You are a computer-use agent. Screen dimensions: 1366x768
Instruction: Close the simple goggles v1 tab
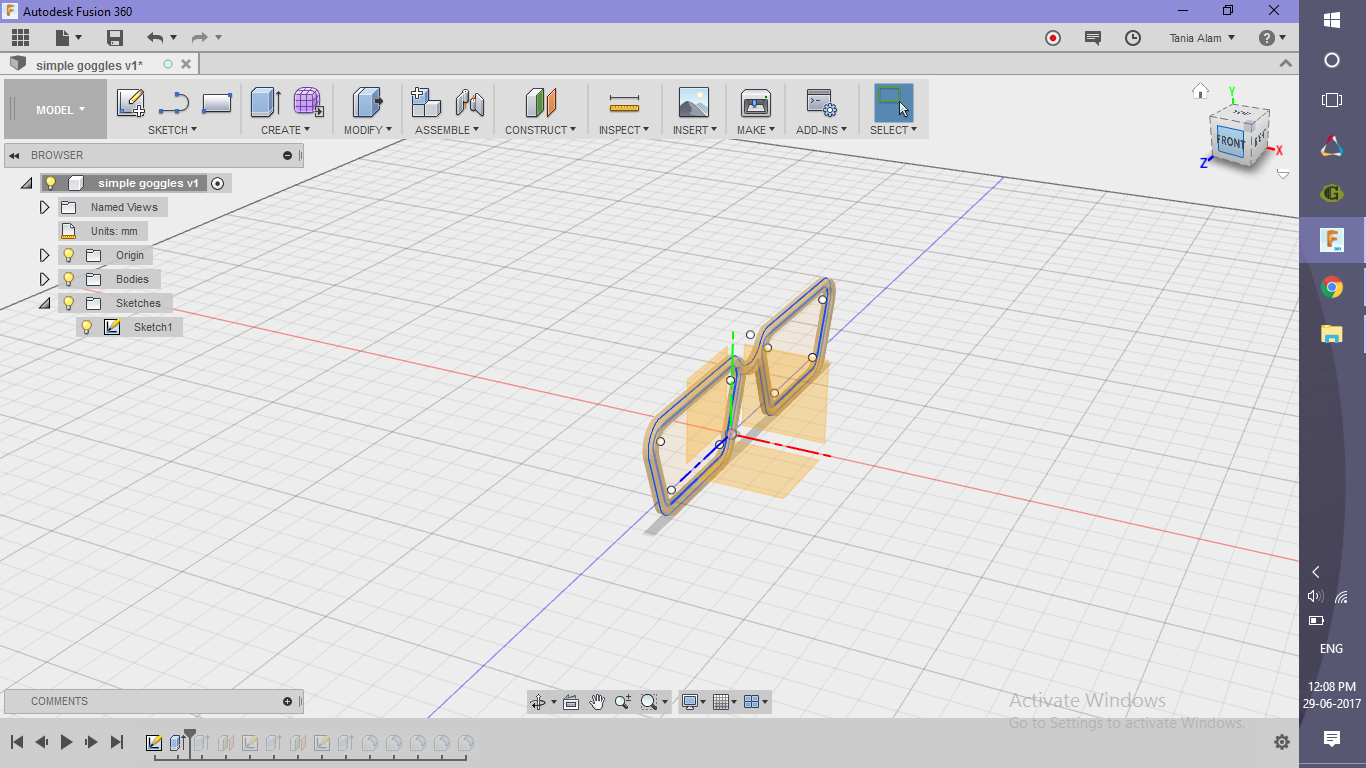(x=186, y=64)
